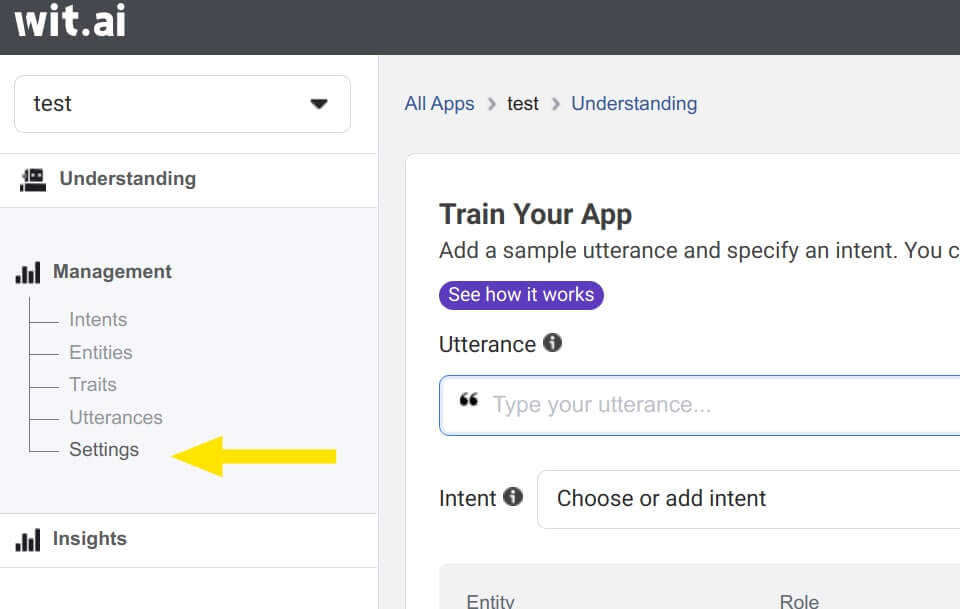Expand the Choose or add intent dropdown
Viewport: 960px width, 609px height.
(x=748, y=499)
